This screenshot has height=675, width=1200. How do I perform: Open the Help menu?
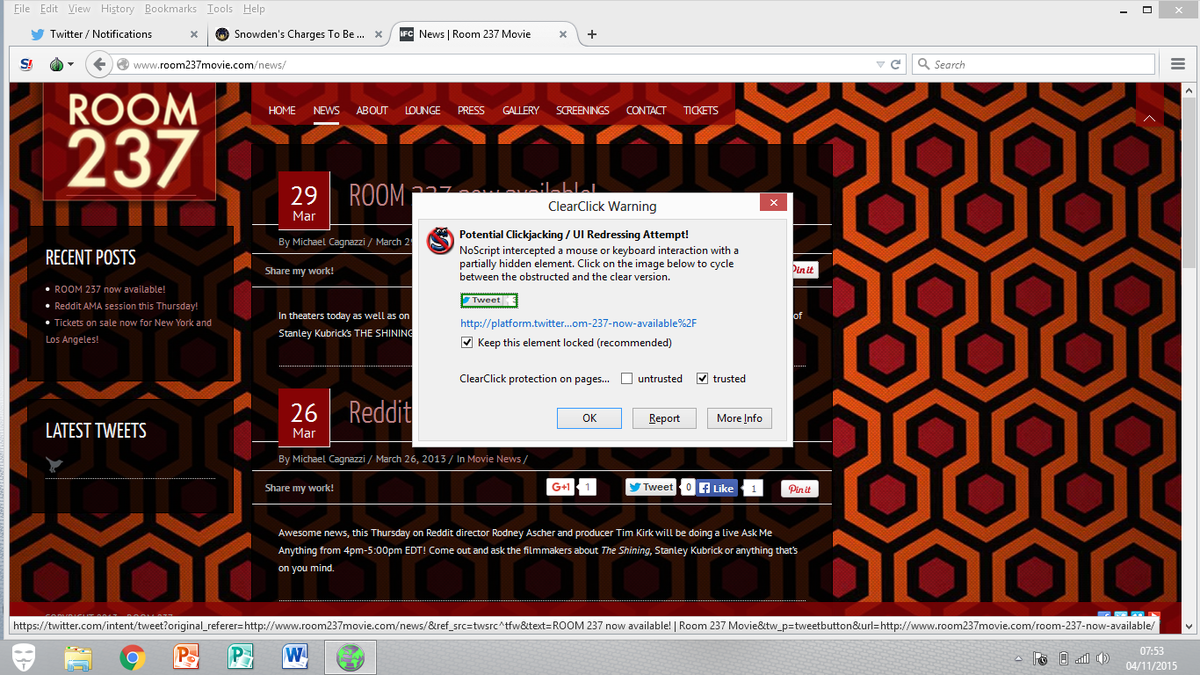click(254, 8)
